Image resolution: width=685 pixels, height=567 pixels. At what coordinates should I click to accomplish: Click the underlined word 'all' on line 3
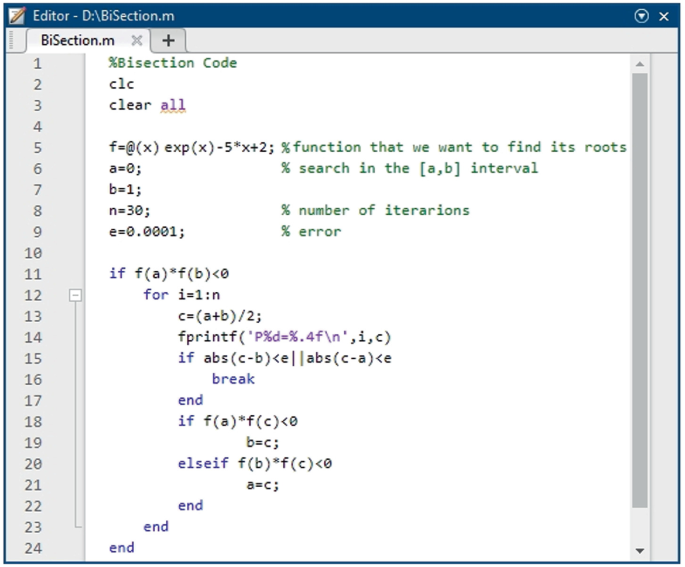[x=173, y=105]
